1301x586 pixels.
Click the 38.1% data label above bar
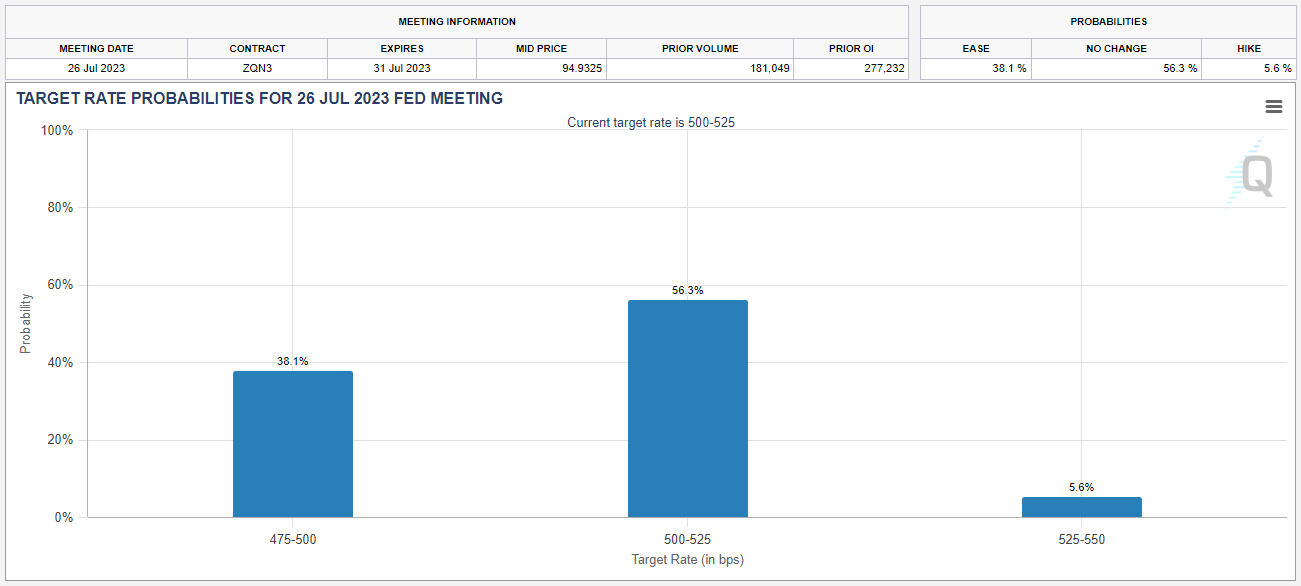pos(293,362)
